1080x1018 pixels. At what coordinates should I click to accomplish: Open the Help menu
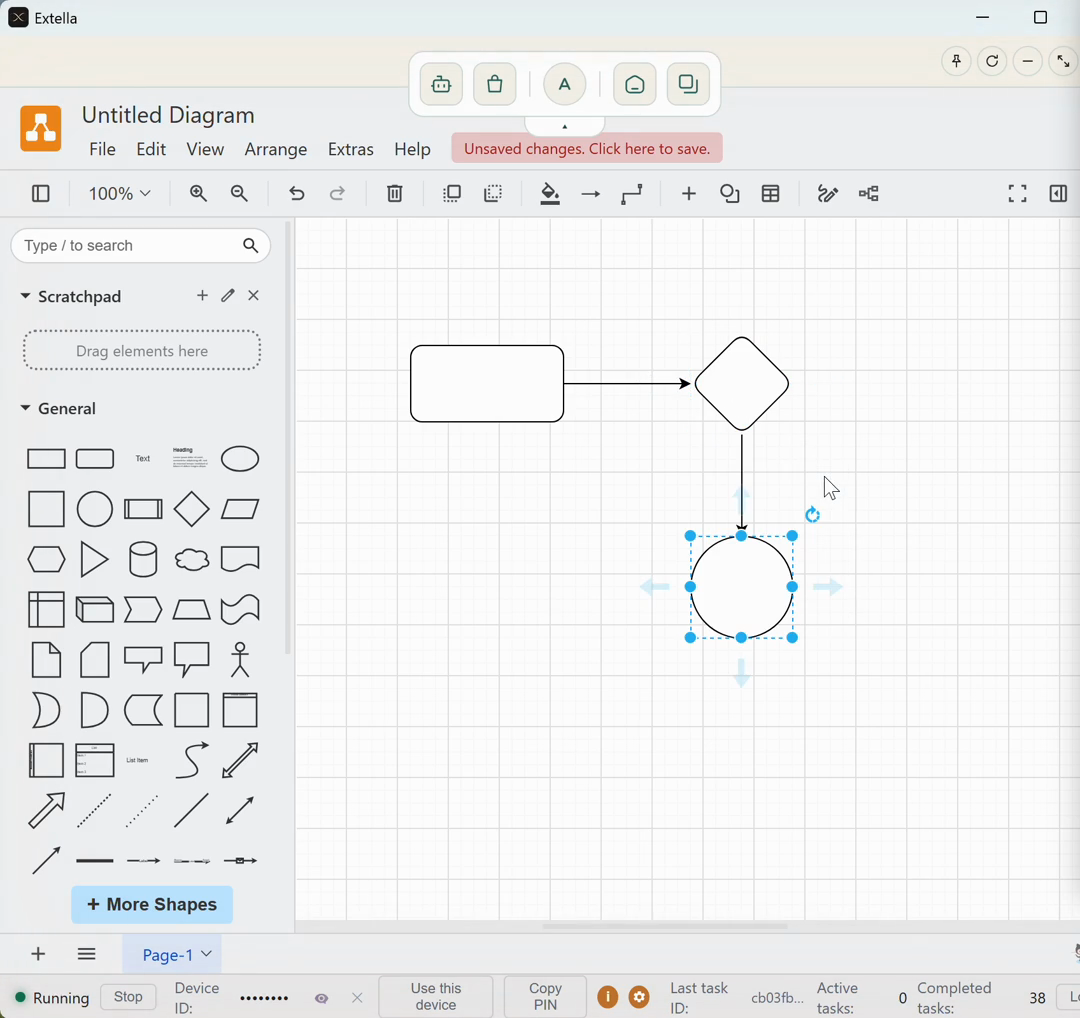tap(413, 149)
